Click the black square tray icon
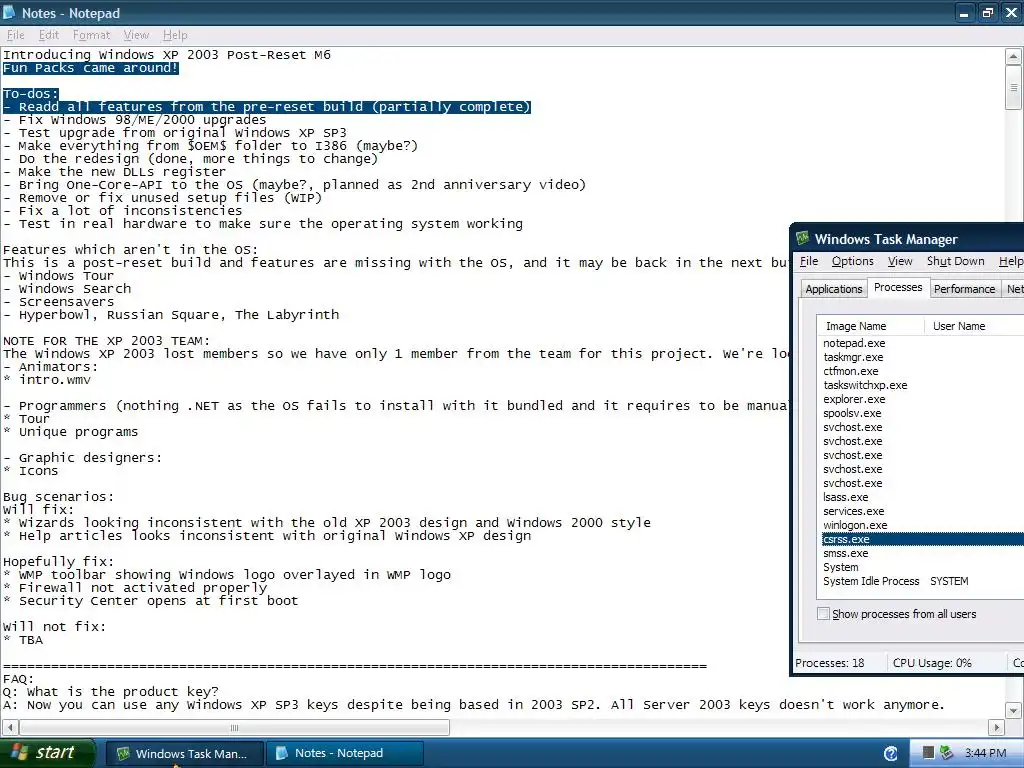 (928, 753)
